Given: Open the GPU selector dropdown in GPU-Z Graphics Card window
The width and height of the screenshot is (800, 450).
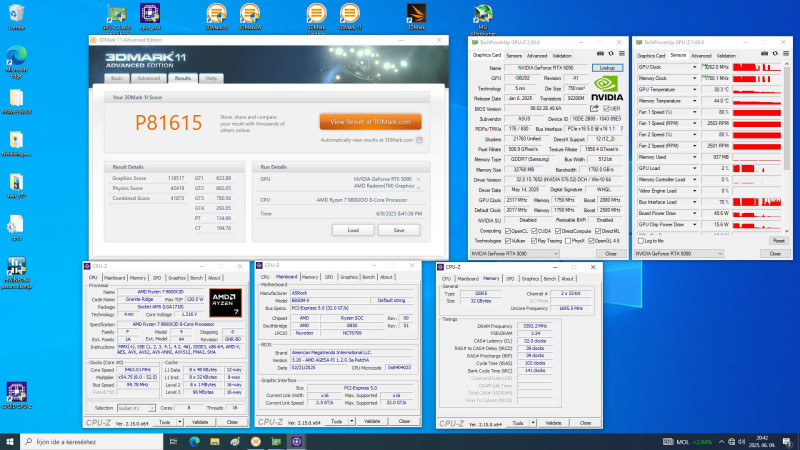Looking at the screenshot, I should 514,254.
